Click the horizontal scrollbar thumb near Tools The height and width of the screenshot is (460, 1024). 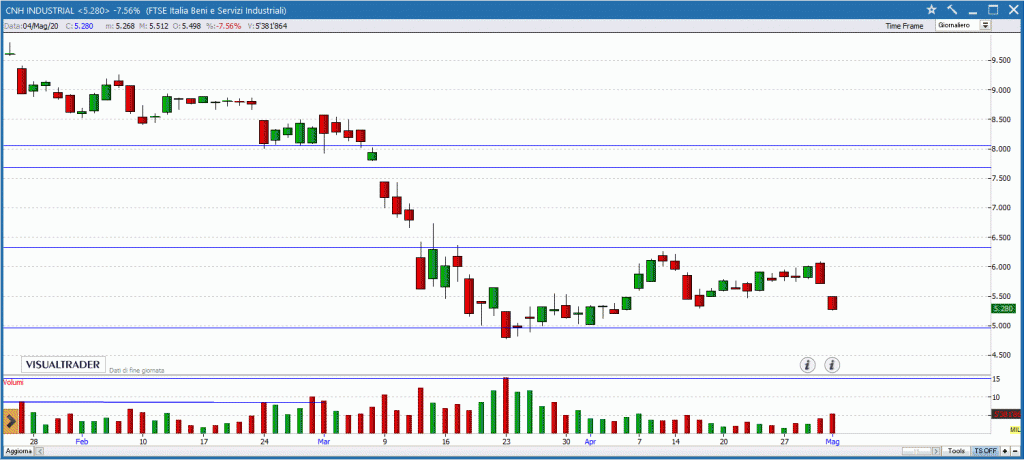coord(918,452)
